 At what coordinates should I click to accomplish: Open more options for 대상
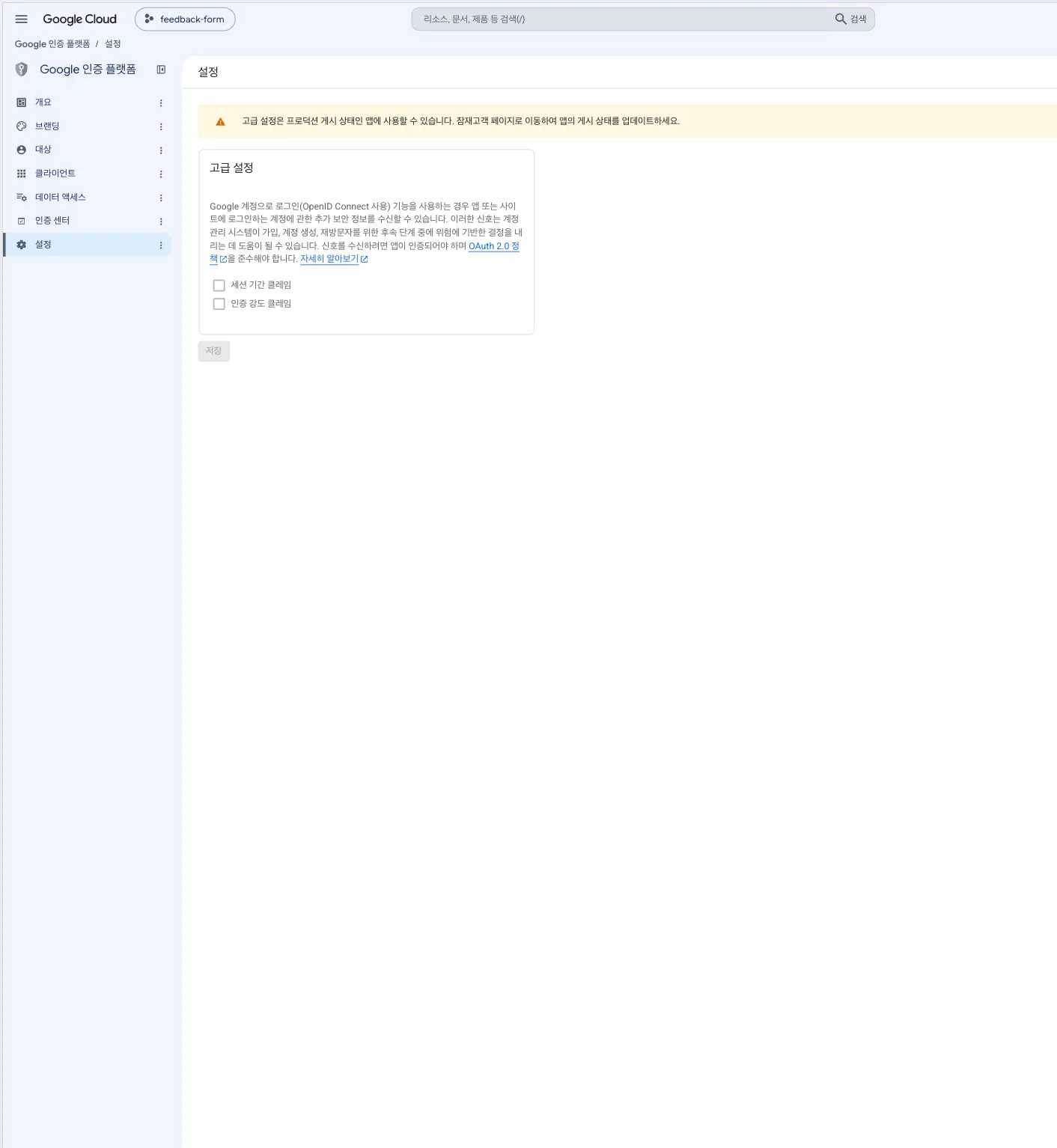click(x=161, y=150)
